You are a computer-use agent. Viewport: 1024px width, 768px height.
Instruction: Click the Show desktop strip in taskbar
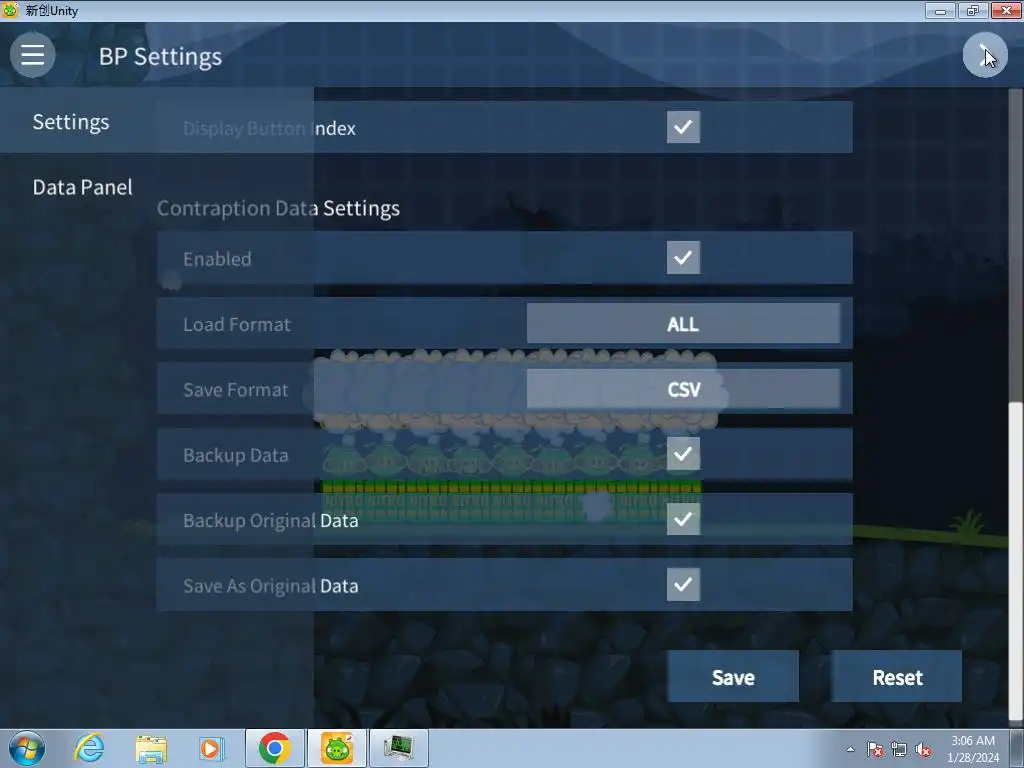(x=1017, y=748)
